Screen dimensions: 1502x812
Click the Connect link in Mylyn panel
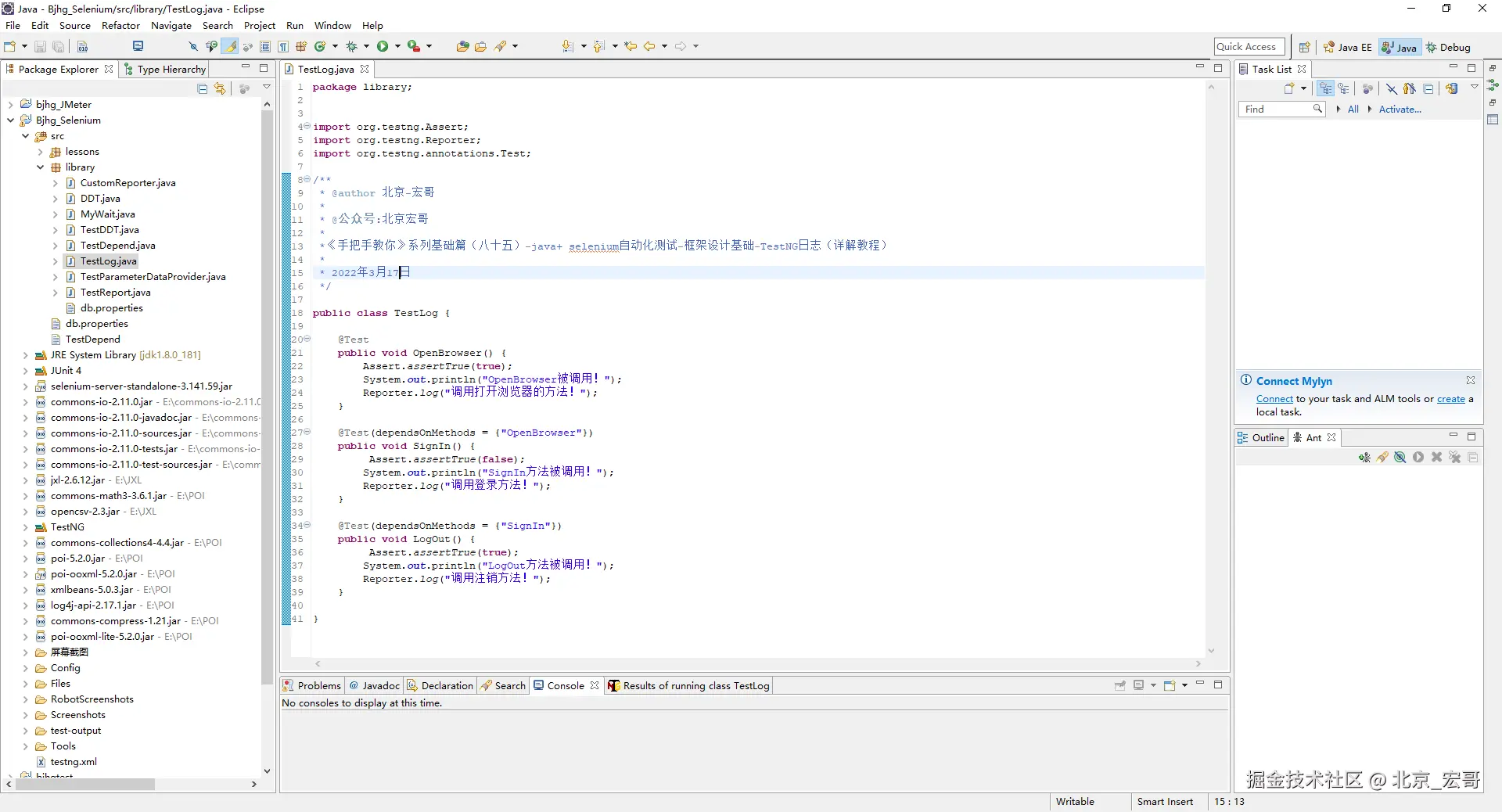(x=1274, y=399)
